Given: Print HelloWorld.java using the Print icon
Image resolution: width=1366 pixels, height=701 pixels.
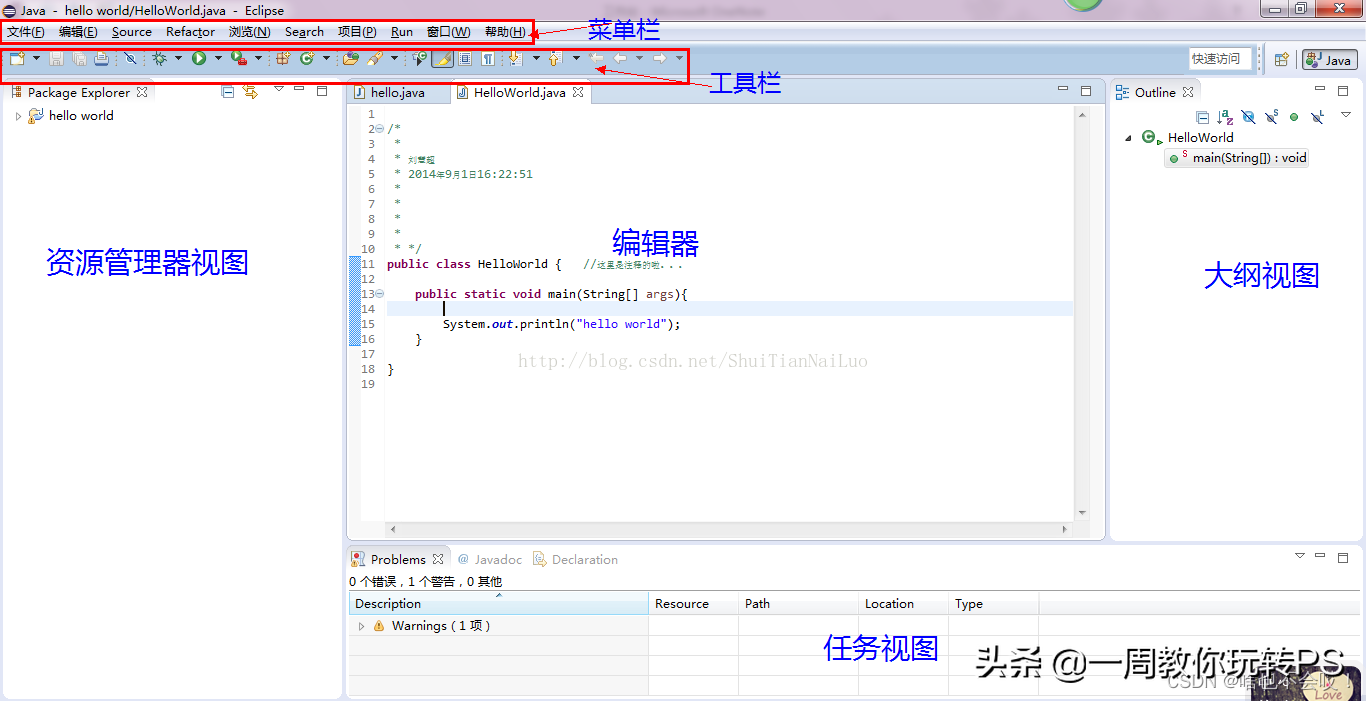Looking at the screenshot, I should click(x=101, y=58).
